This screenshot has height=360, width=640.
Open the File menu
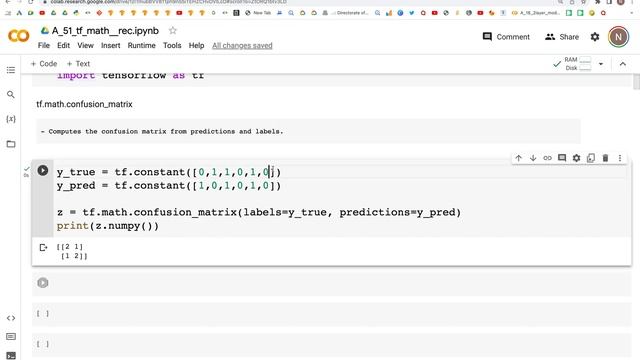pyautogui.click(x=44, y=45)
